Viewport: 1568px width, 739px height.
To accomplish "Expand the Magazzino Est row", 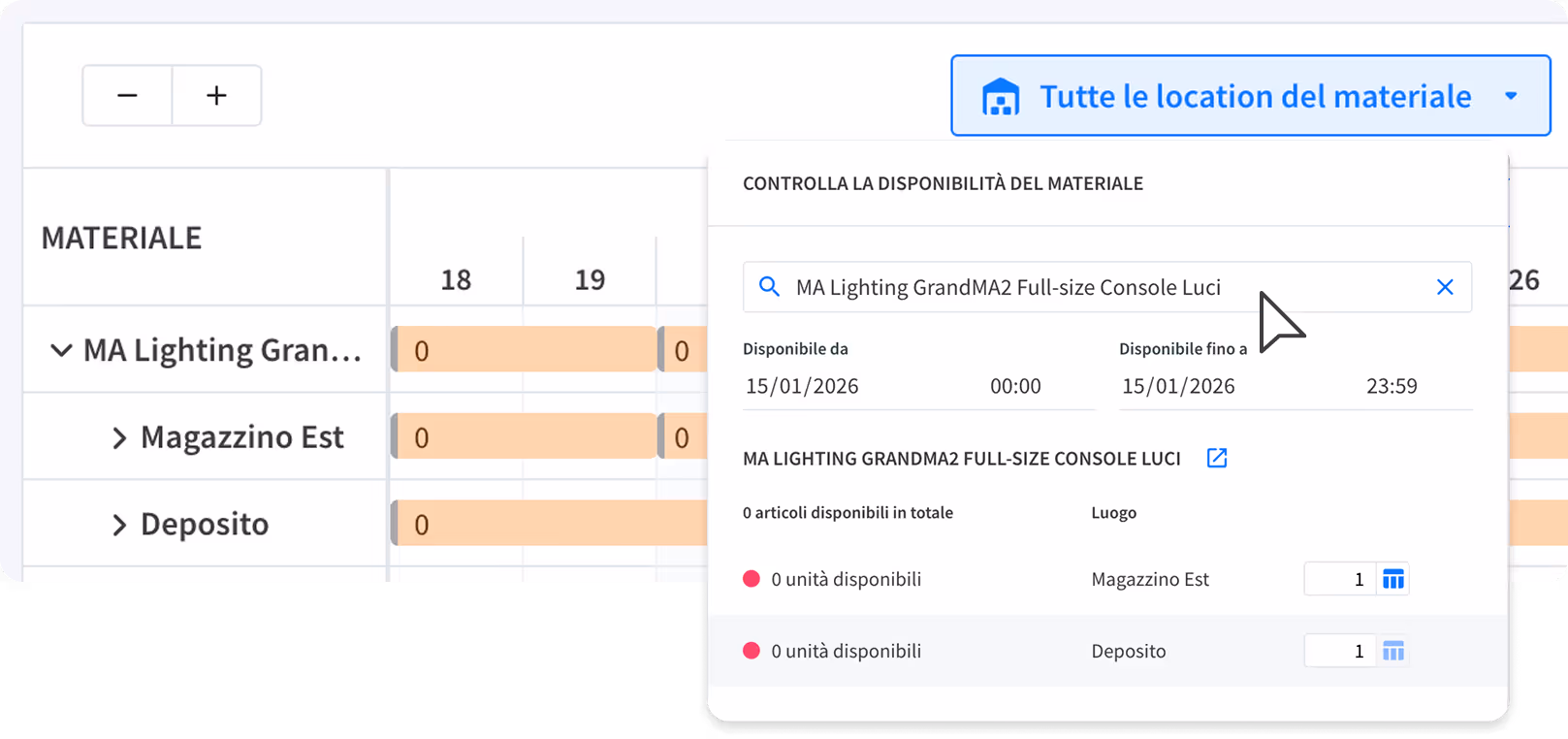I will tap(119, 437).
